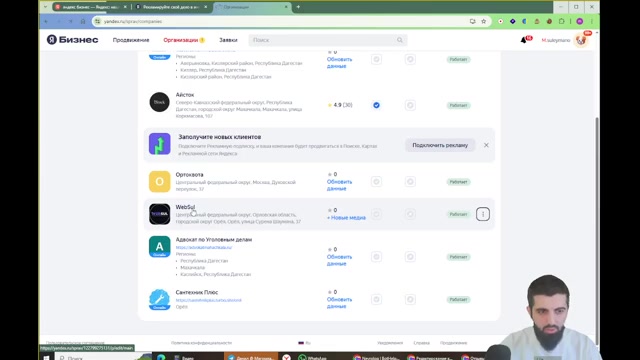
Task: Open the Telegram item in the taskbar
Action: (251, 357)
